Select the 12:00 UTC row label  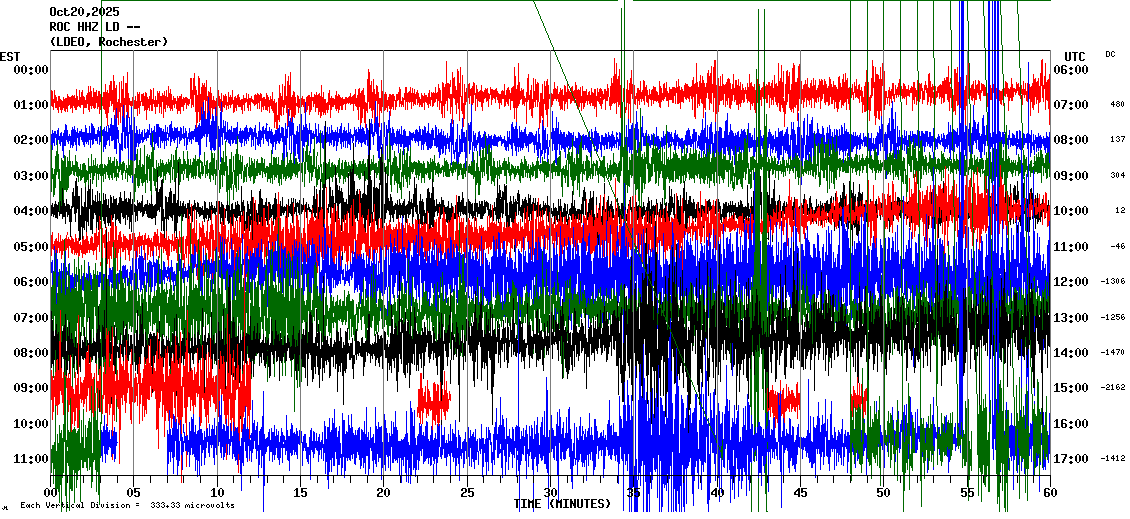click(x=1073, y=282)
